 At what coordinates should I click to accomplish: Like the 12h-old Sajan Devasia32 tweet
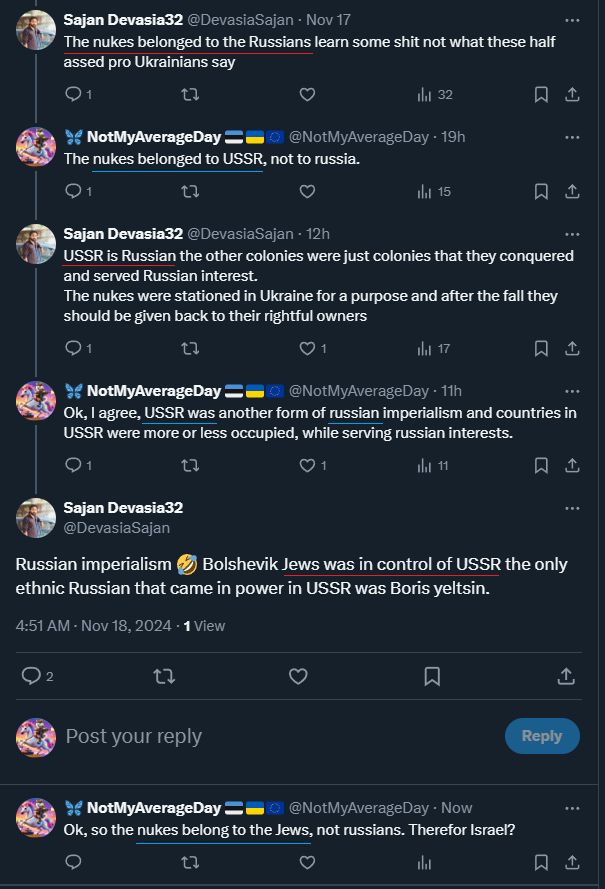click(x=308, y=349)
